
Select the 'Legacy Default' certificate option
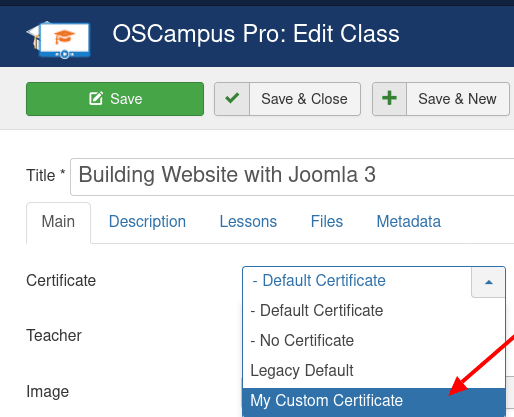click(374, 371)
